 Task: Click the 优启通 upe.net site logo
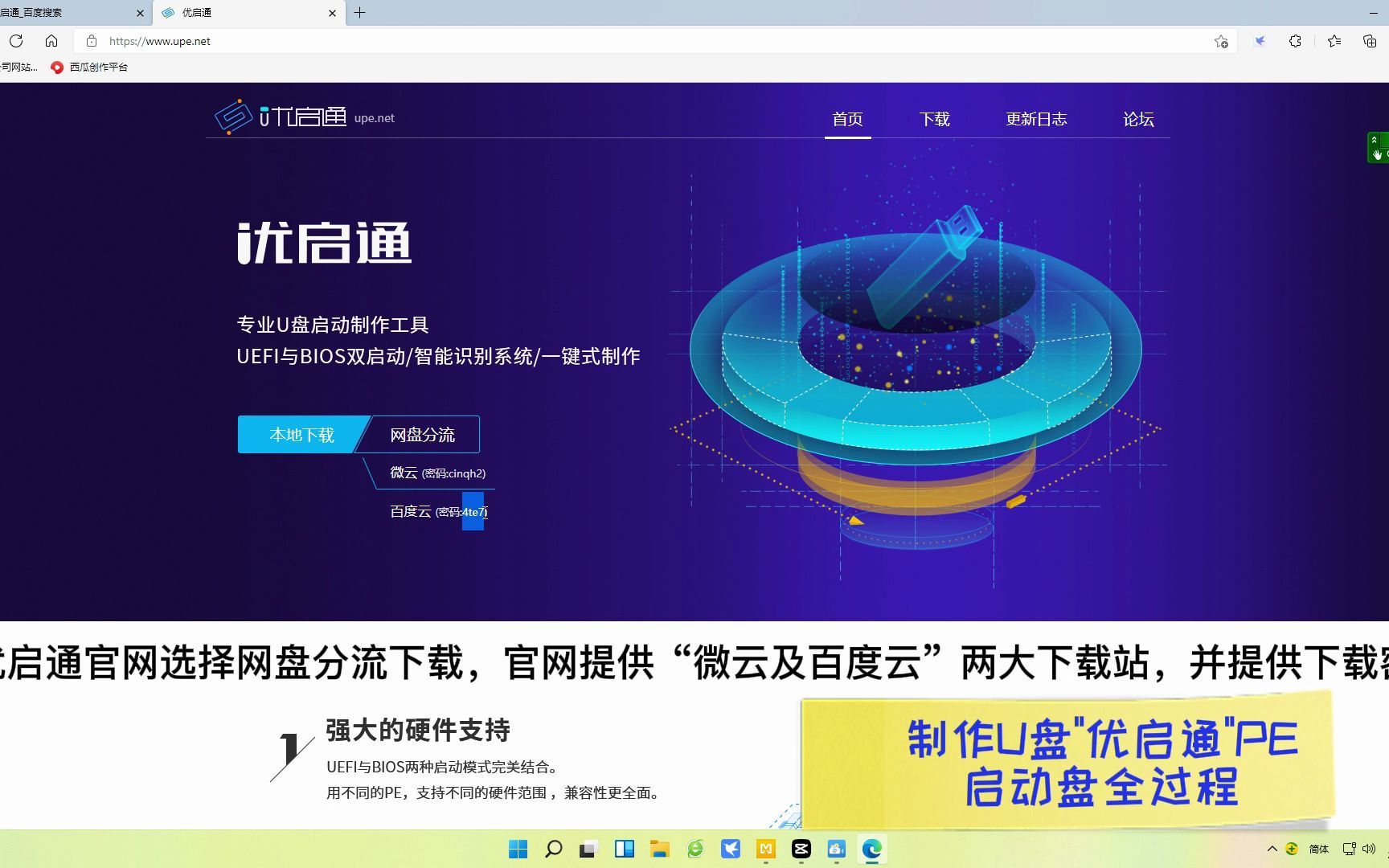(304, 117)
